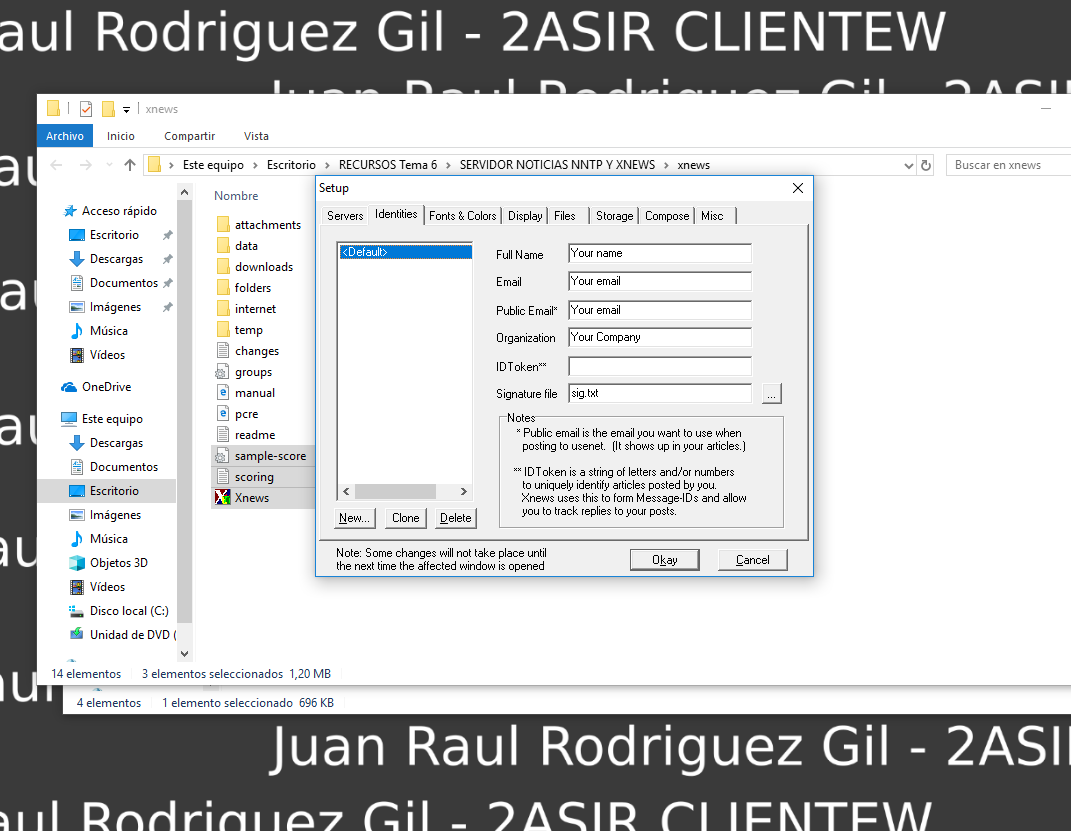Open the Inicio ribbon tab
The height and width of the screenshot is (831, 1071).
(x=121, y=136)
